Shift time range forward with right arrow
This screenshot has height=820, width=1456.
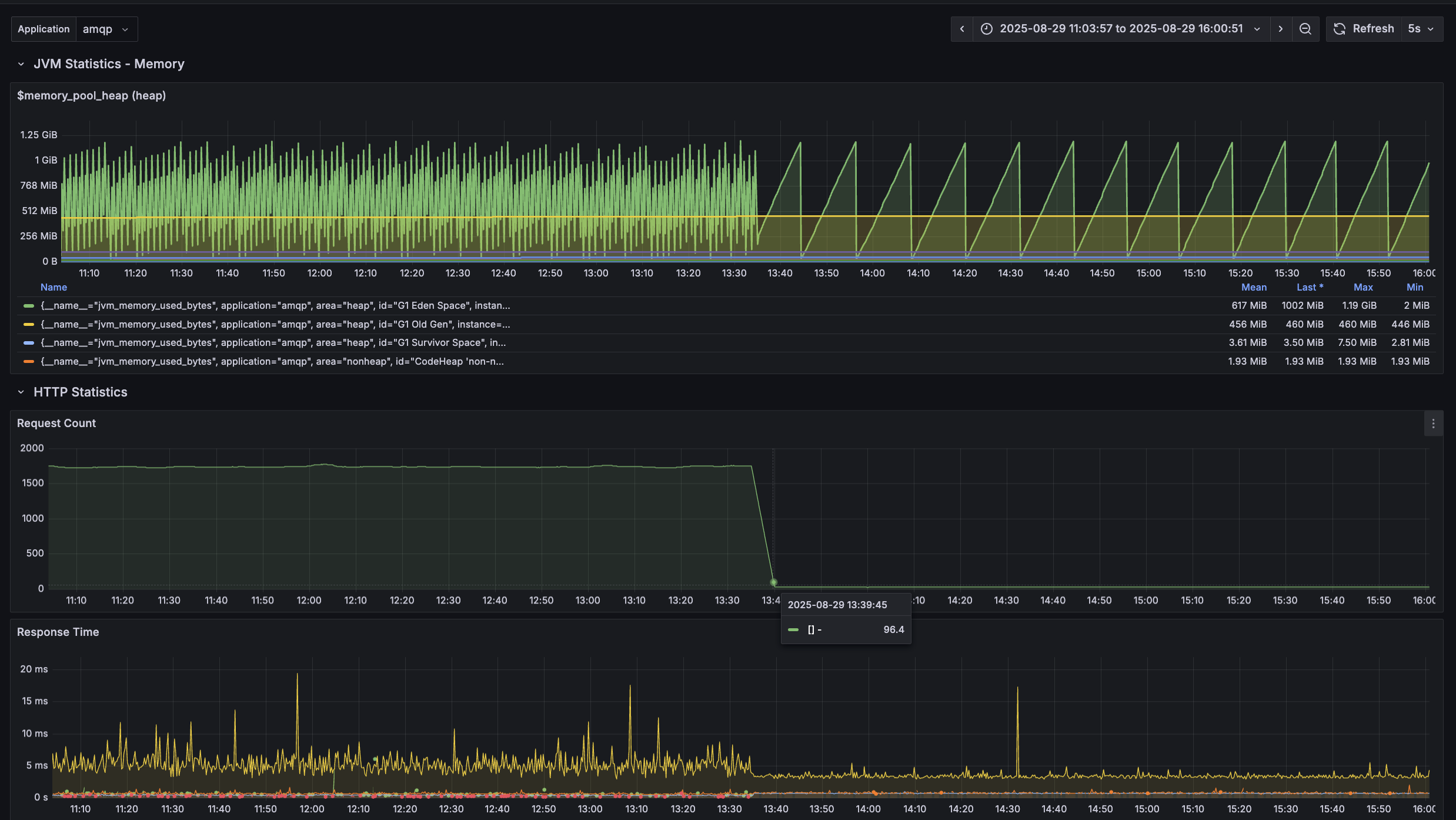tap(1281, 29)
